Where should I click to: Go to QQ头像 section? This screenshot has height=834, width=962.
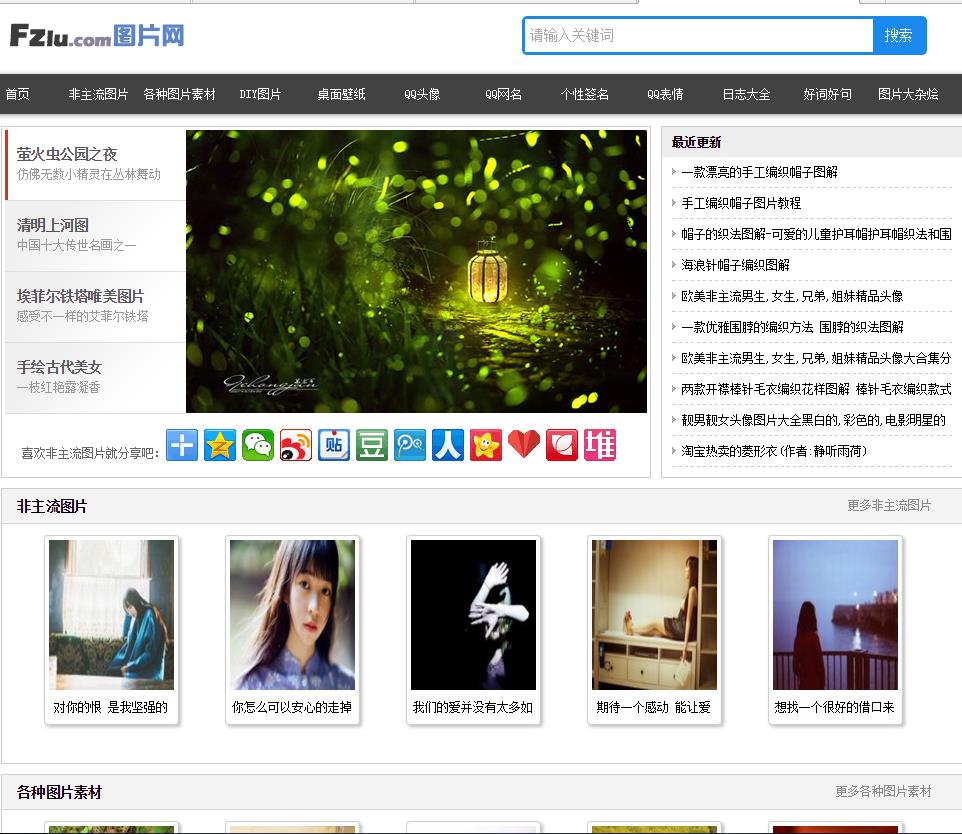point(422,94)
